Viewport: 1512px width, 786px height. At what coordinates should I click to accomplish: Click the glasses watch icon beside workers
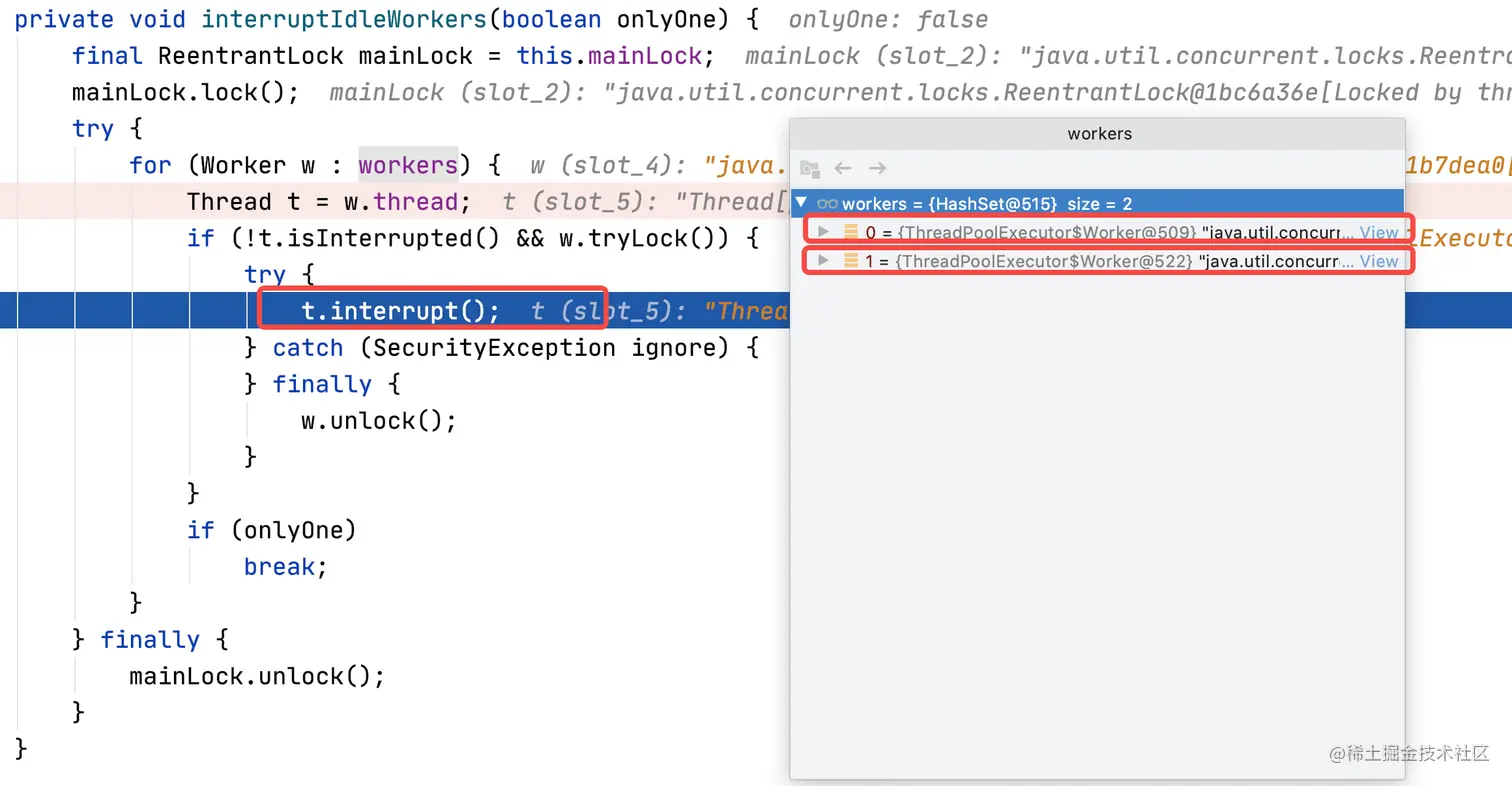coord(827,204)
